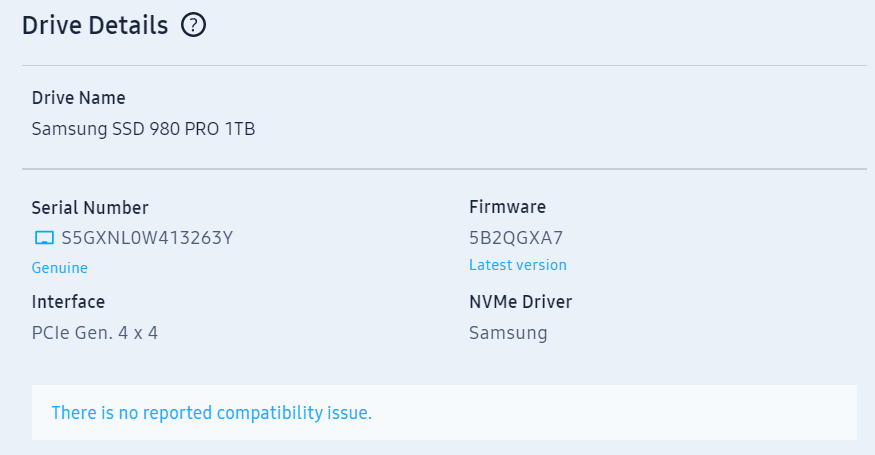
Task: Click the Interface label
Action: 68,301
